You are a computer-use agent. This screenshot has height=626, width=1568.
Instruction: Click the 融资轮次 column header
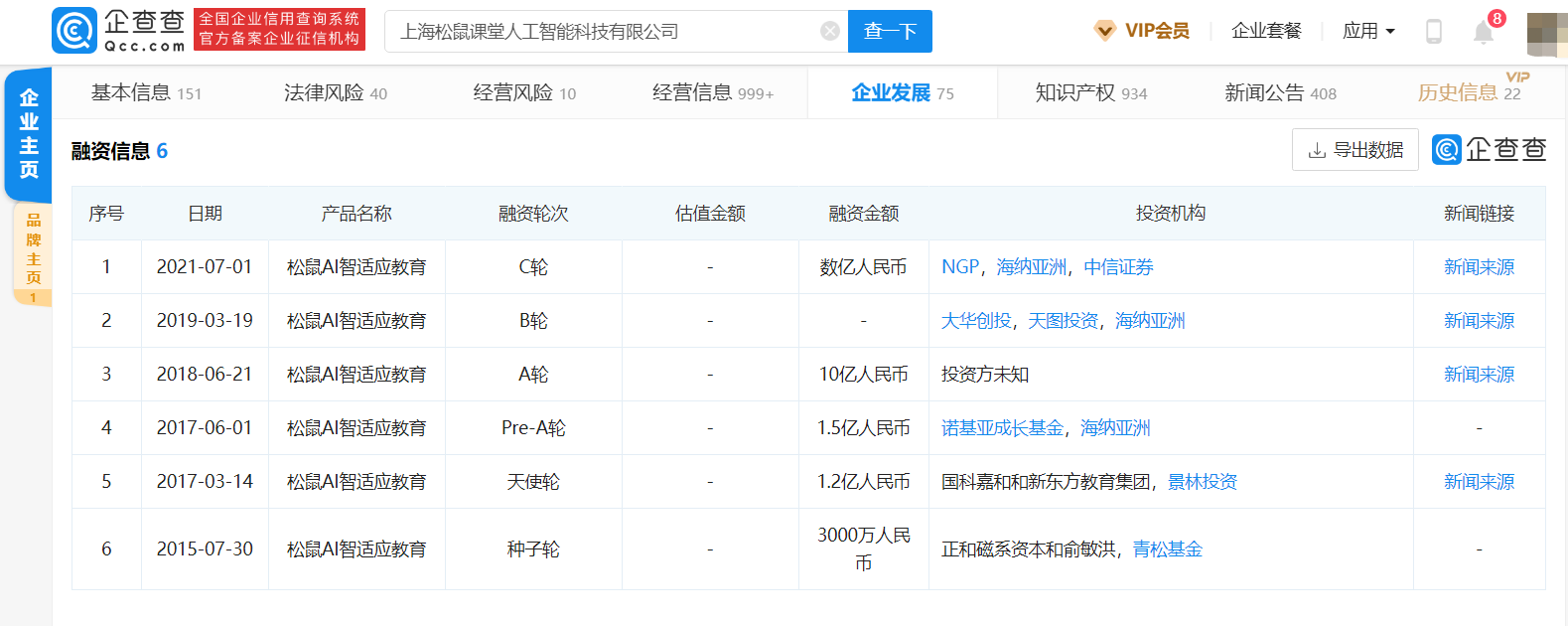pos(533,214)
